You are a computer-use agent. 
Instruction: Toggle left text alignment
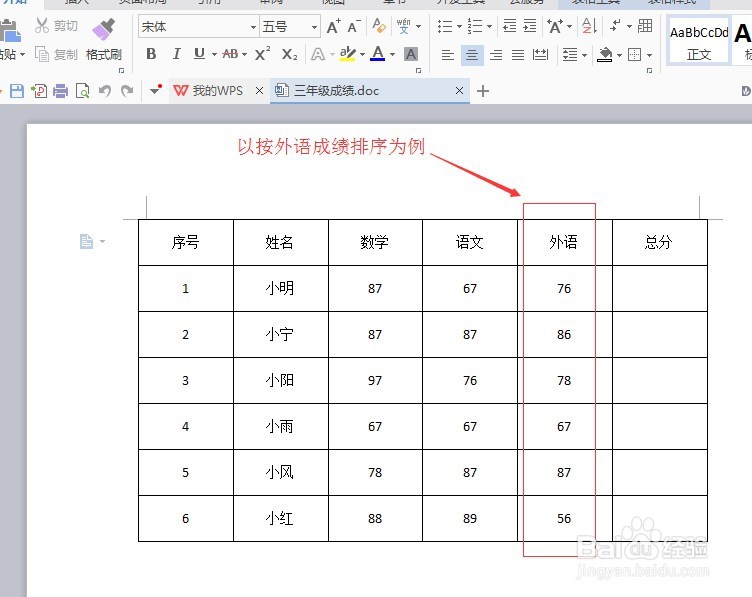[447, 55]
